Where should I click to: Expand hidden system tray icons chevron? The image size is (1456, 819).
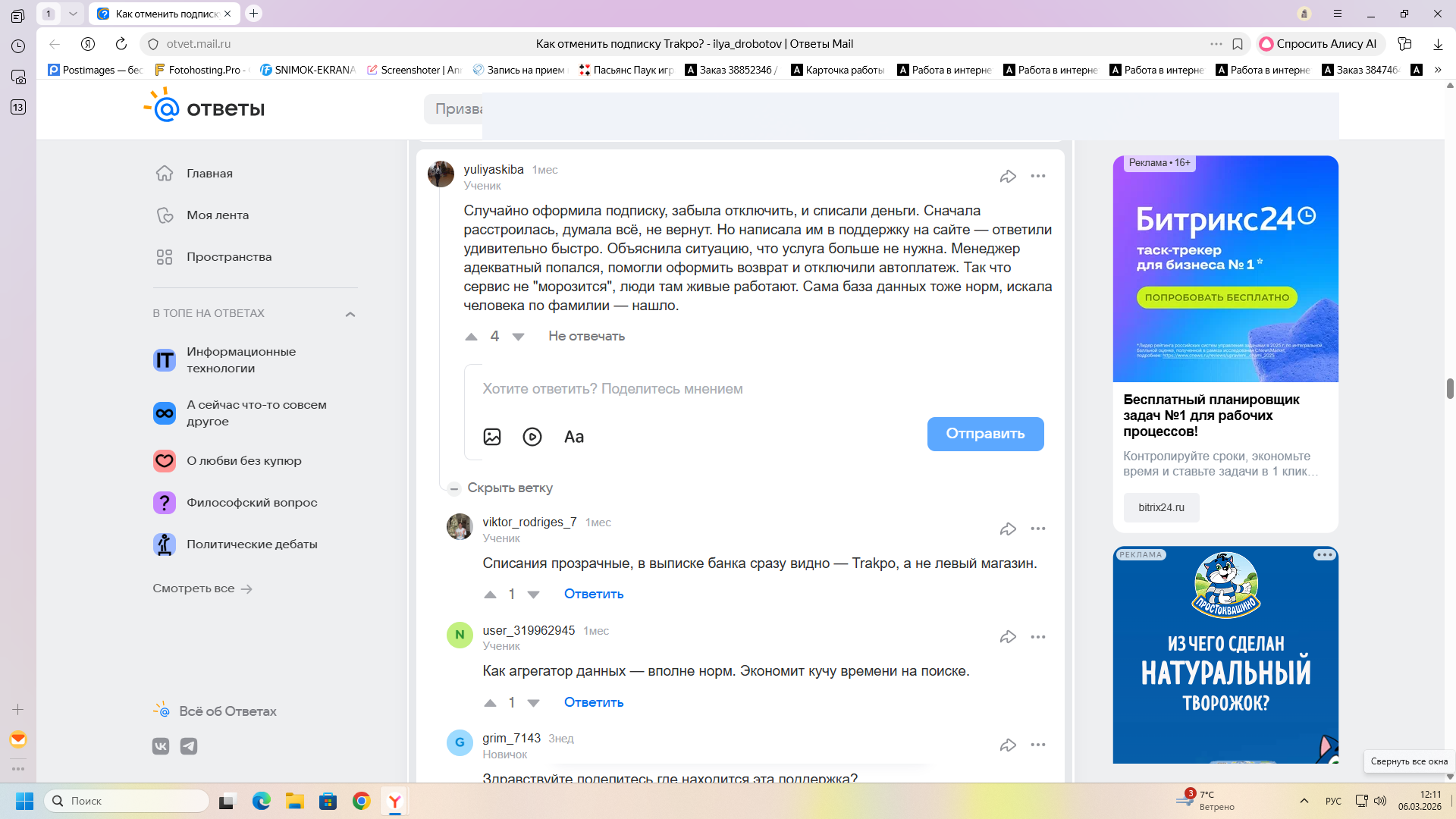[x=1304, y=801]
